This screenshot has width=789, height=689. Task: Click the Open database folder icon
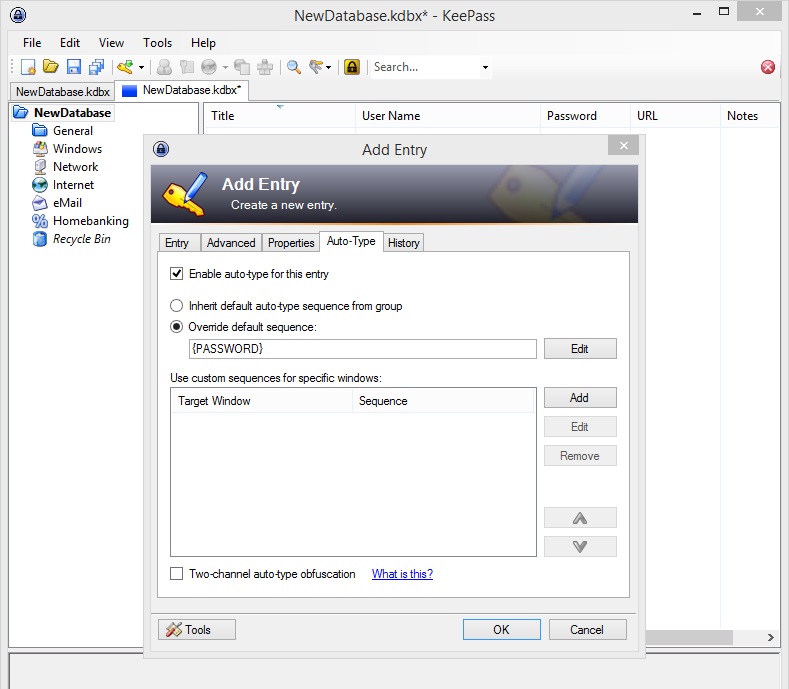coord(51,67)
